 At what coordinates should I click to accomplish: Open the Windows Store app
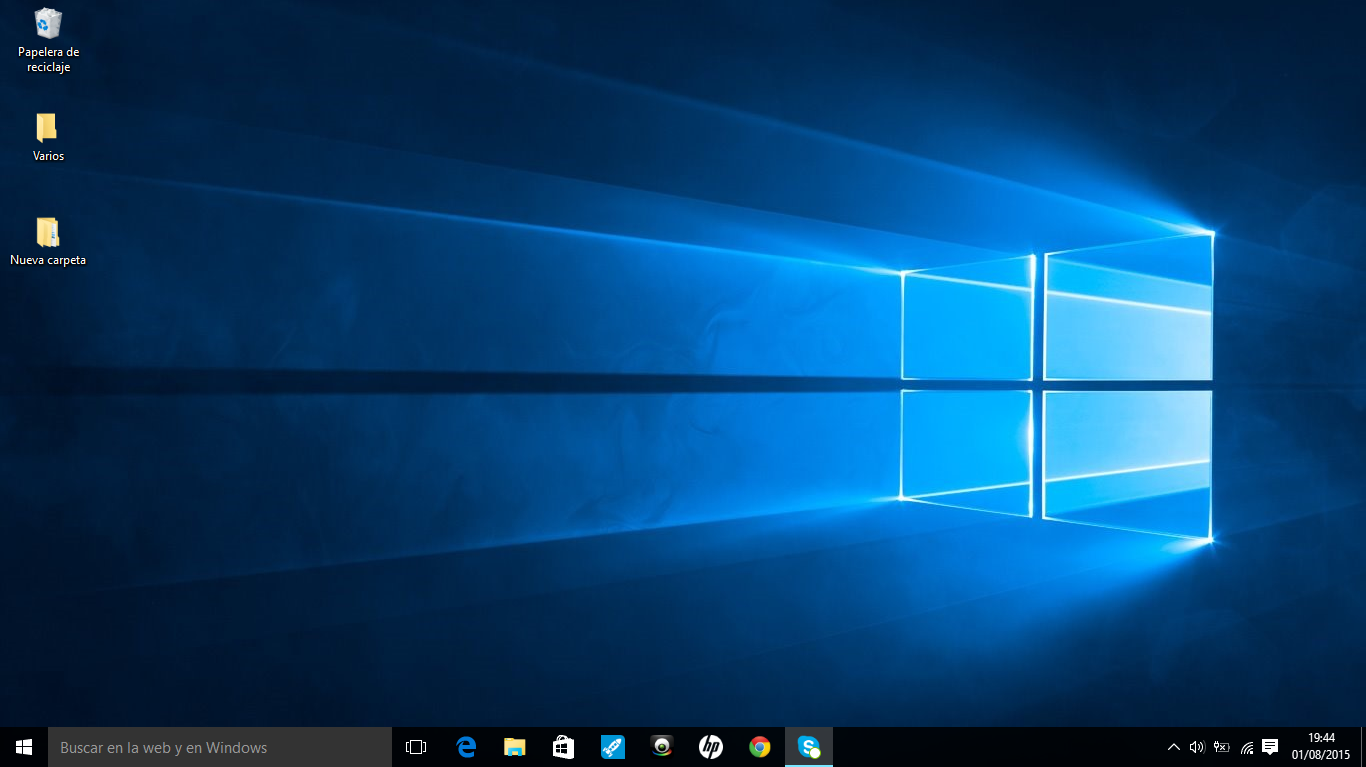pyautogui.click(x=563, y=747)
